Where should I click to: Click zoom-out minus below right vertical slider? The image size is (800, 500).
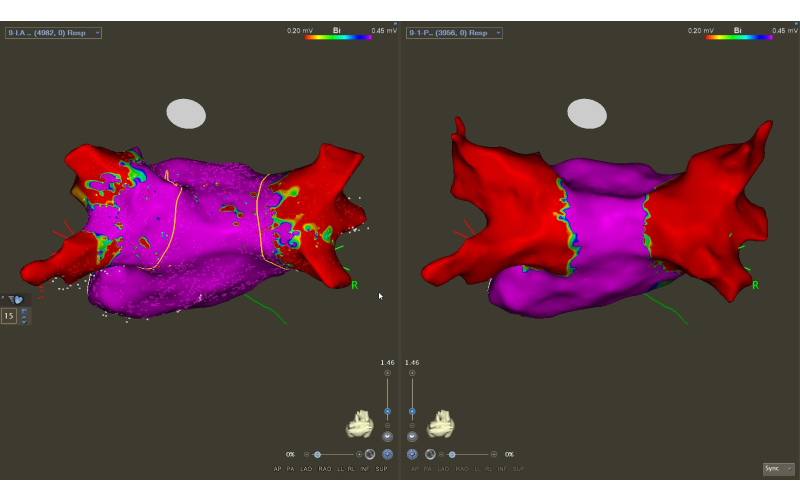(x=412, y=425)
